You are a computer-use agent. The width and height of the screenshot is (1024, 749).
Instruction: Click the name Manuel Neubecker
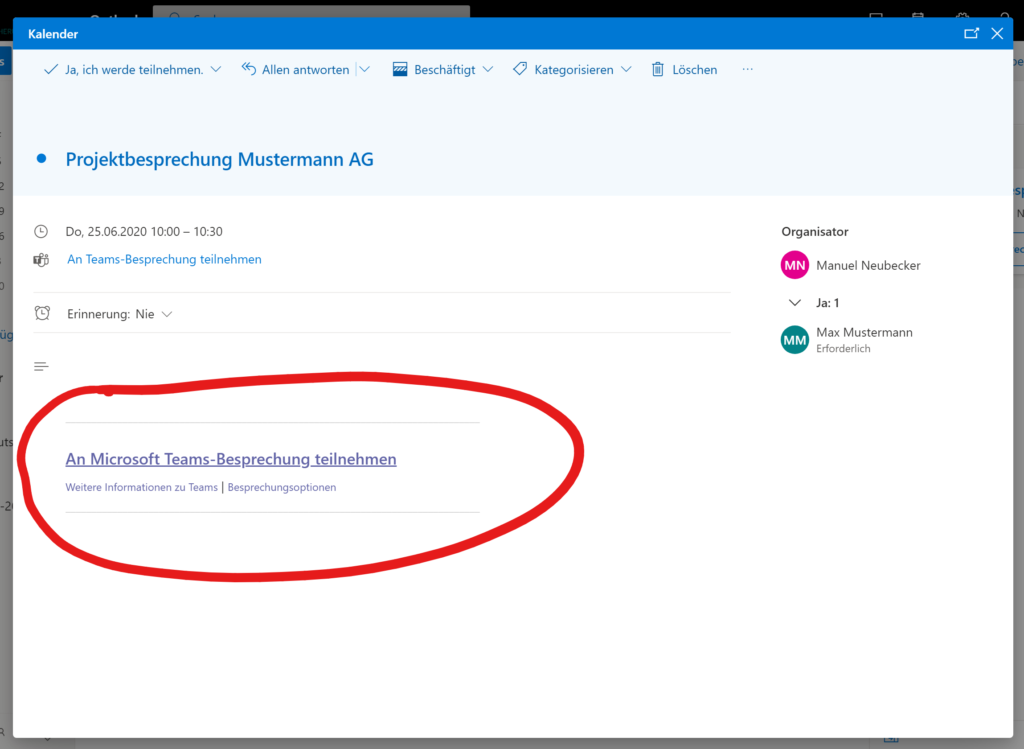(x=869, y=265)
